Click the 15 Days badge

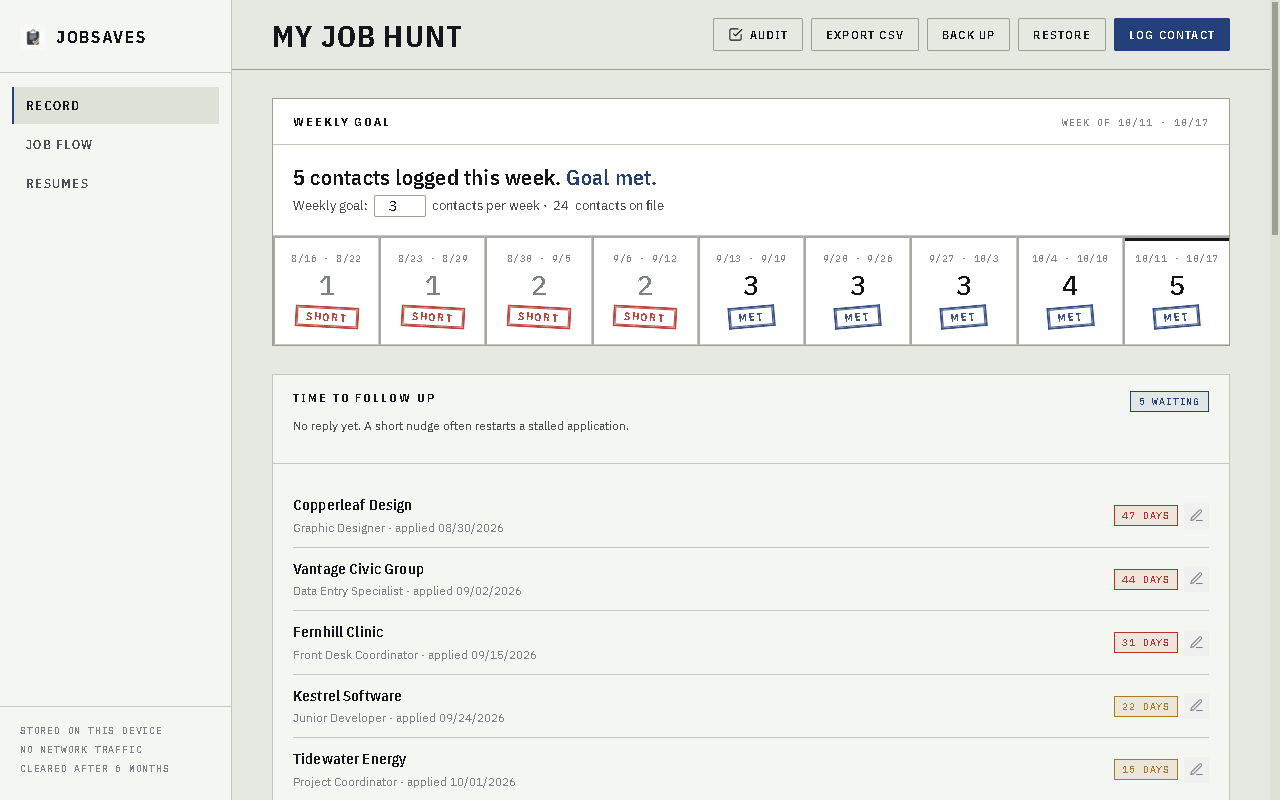tap(1146, 770)
